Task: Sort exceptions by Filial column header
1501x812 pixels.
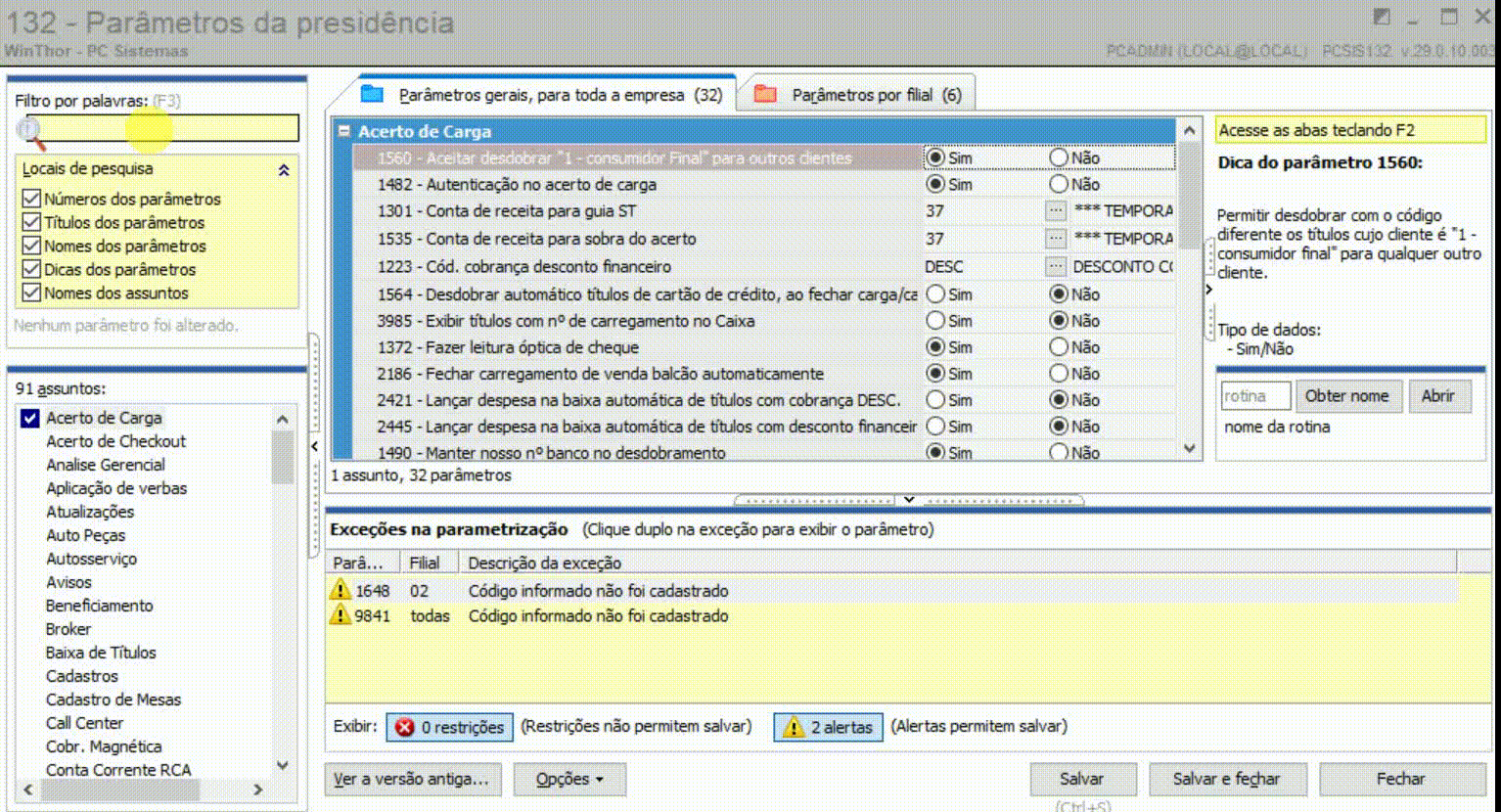Action: (430, 563)
